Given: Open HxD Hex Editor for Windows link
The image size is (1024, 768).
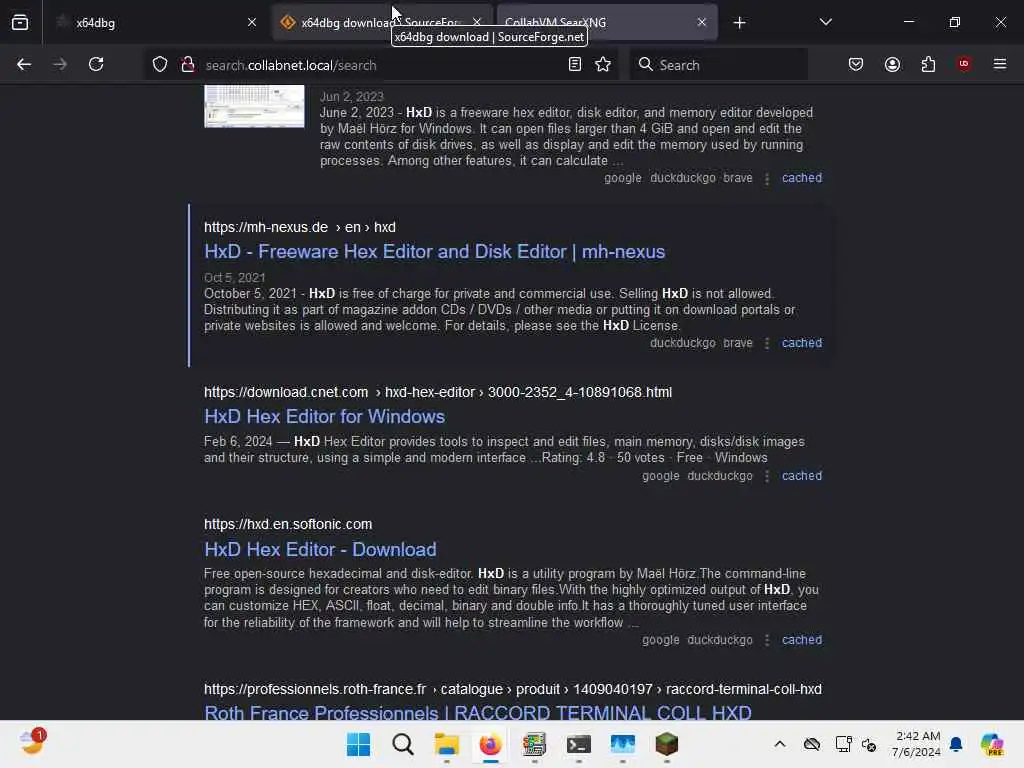Looking at the screenshot, I should (x=324, y=417).
